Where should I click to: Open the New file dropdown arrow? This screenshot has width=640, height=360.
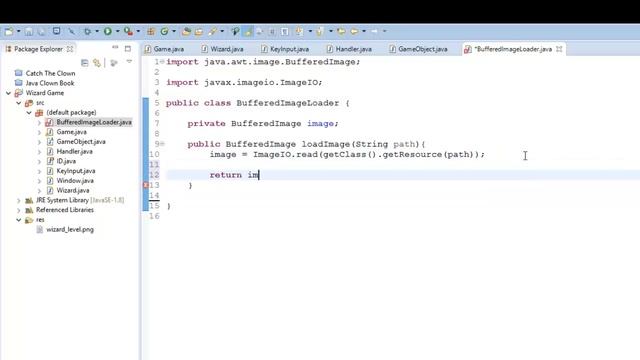(18, 31)
